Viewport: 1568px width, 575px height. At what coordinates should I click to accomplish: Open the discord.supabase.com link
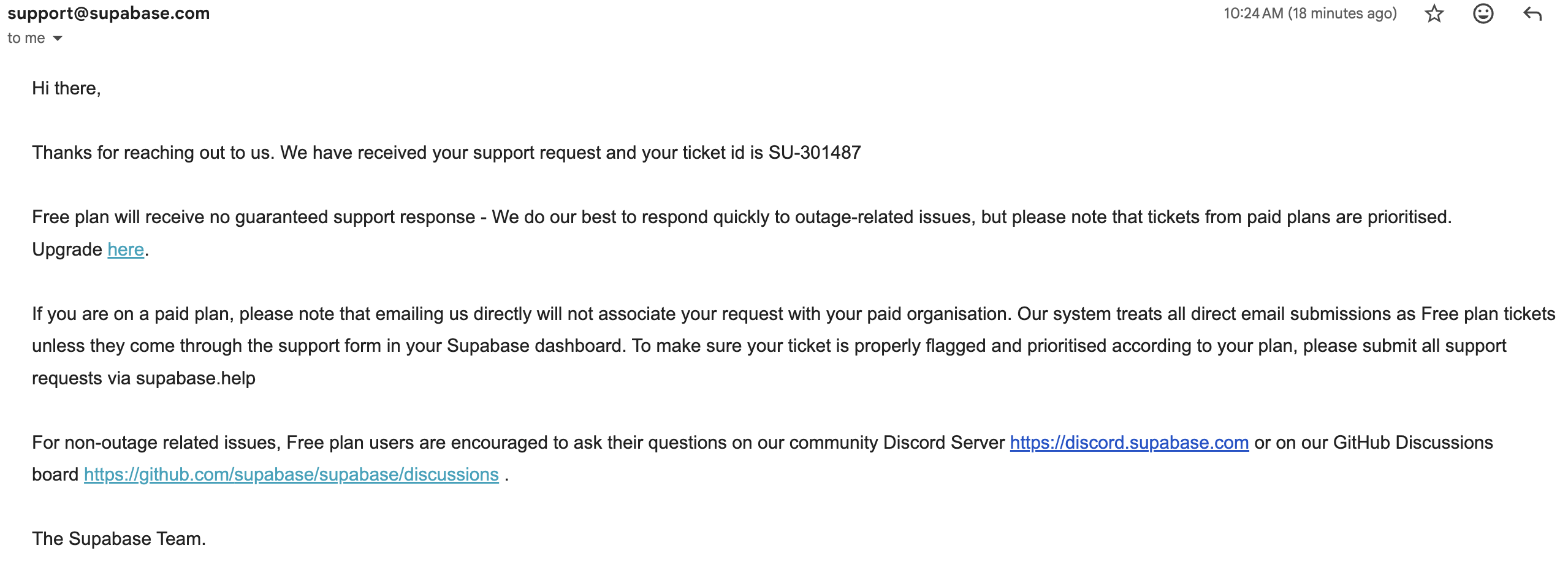click(1129, 443)
